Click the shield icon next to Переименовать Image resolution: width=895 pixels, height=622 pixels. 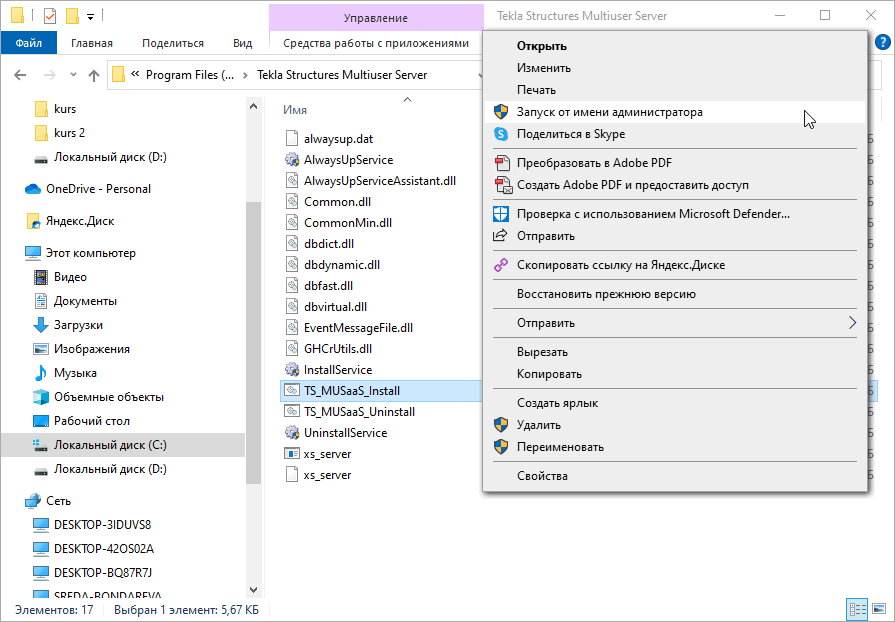pos(501,447)
